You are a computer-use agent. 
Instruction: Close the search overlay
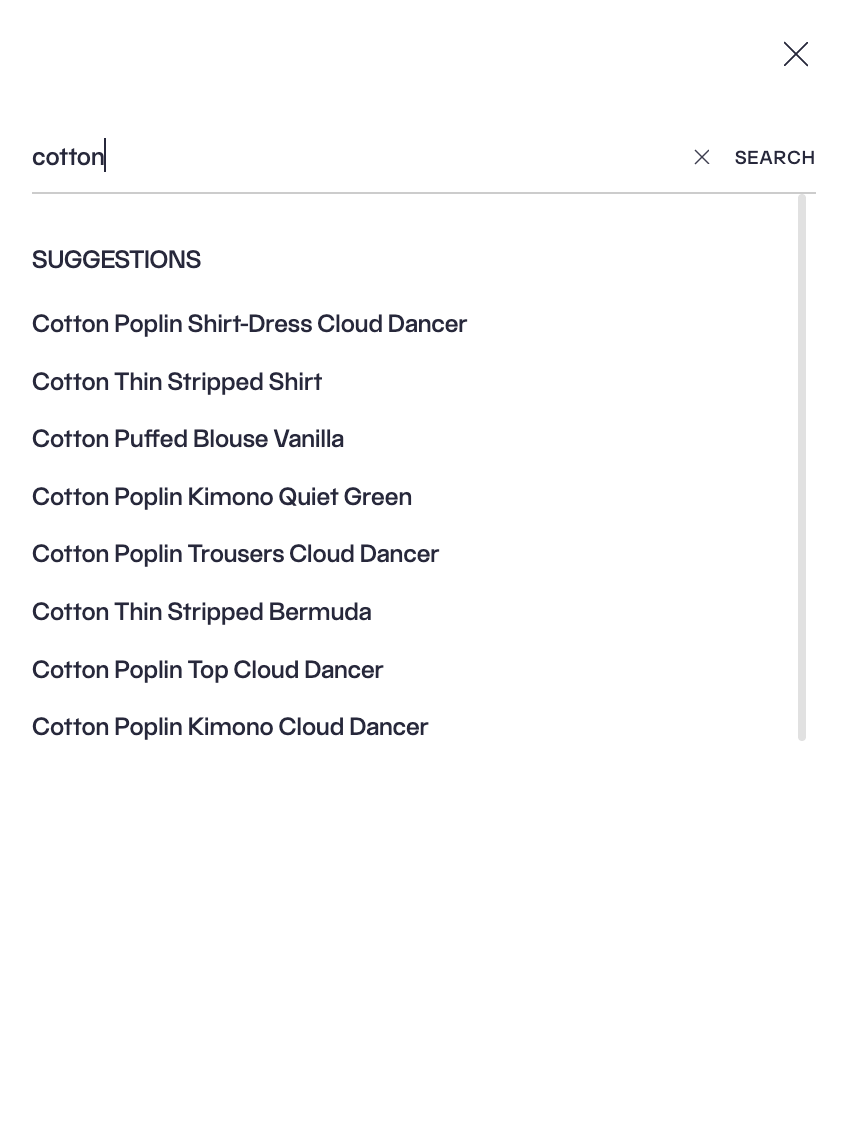click(x=795, y=54)
